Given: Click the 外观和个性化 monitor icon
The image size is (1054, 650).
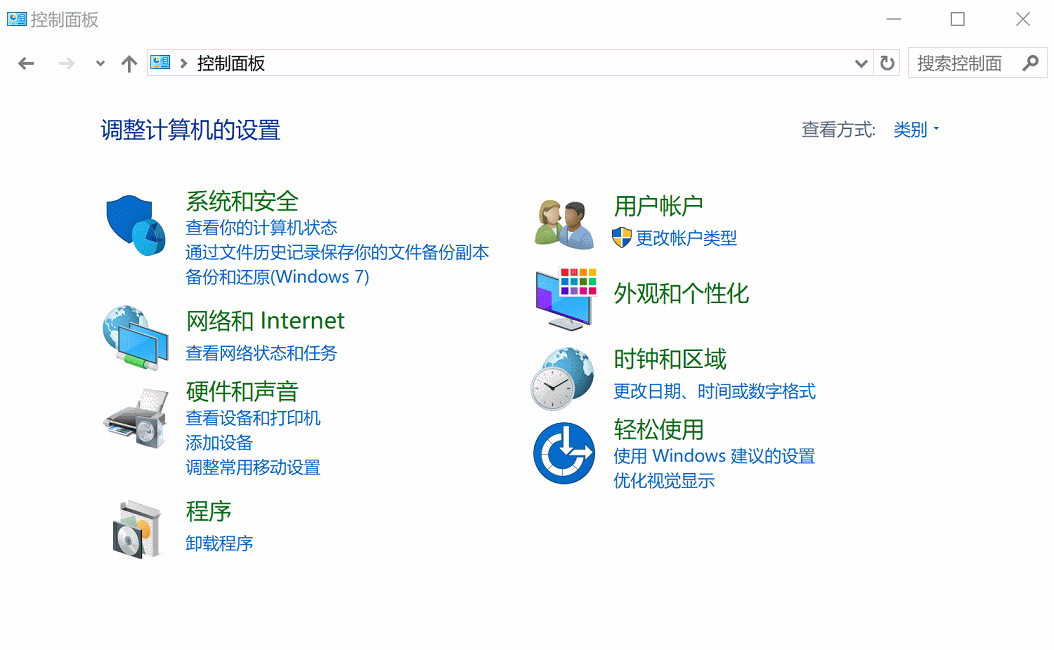Looking at the screenshot, I should [x=565, y=299].
